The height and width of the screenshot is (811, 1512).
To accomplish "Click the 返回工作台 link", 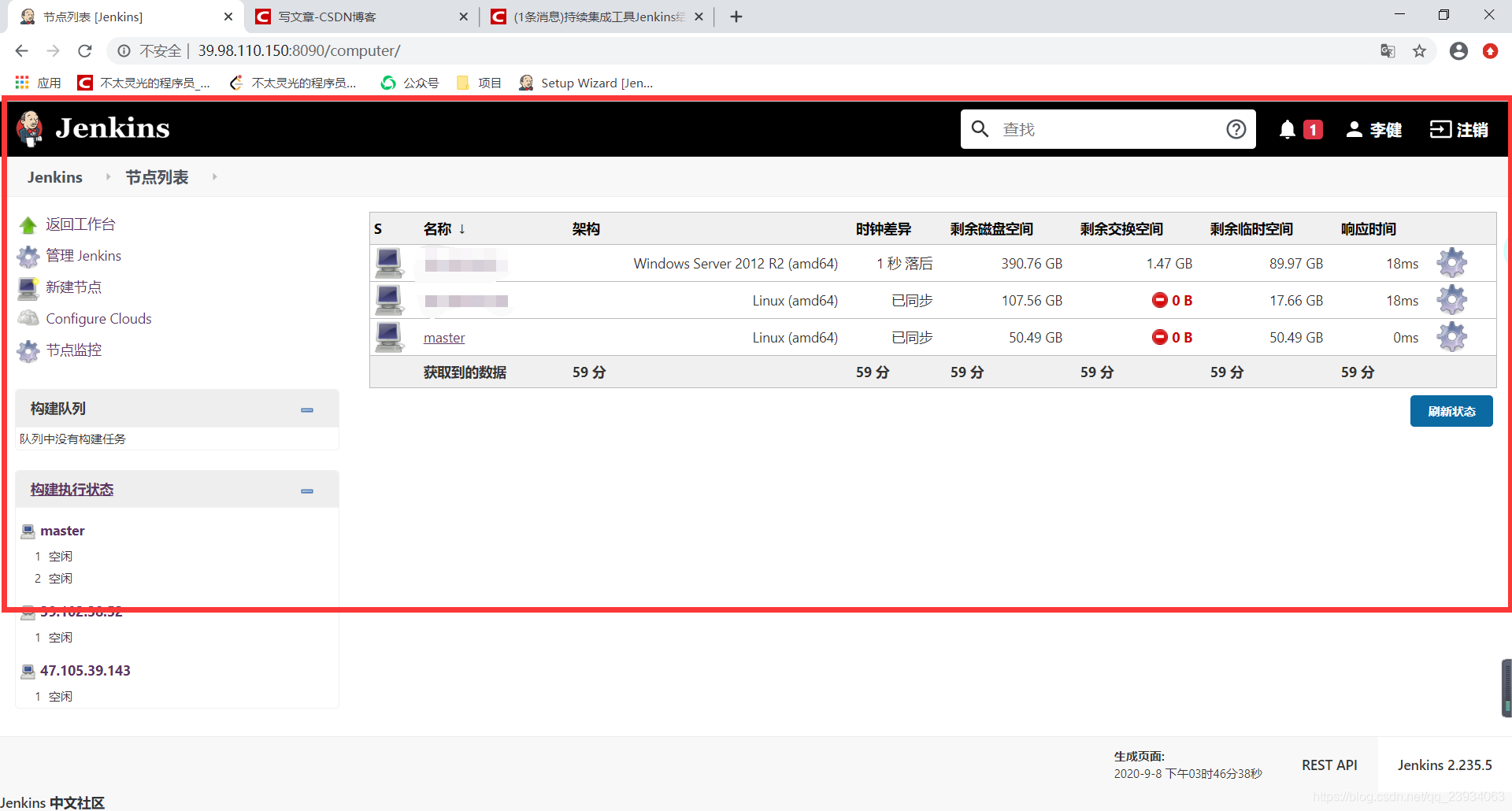I will coord(80,224).
